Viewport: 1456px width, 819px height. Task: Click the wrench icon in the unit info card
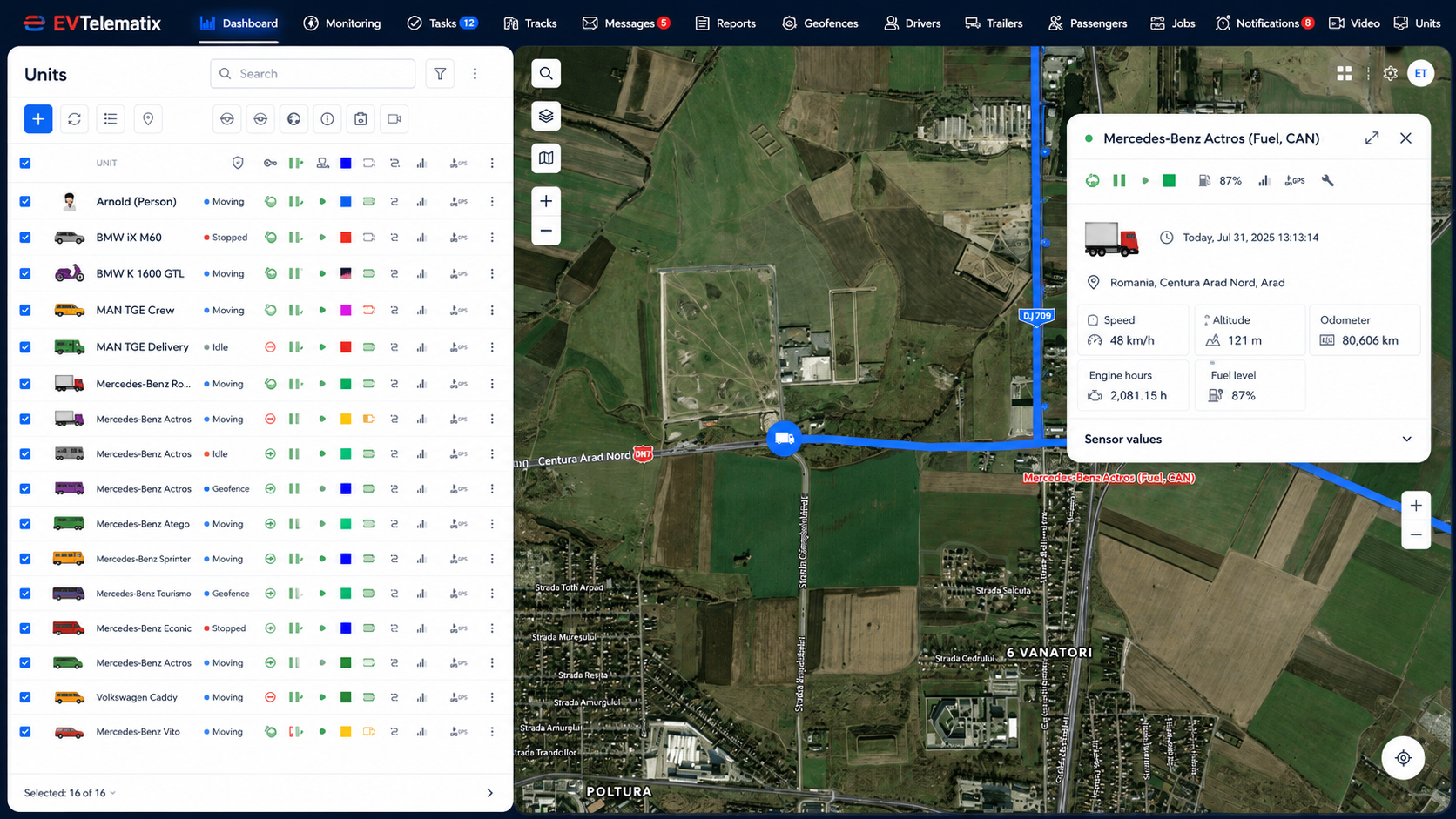point(1328,180)
